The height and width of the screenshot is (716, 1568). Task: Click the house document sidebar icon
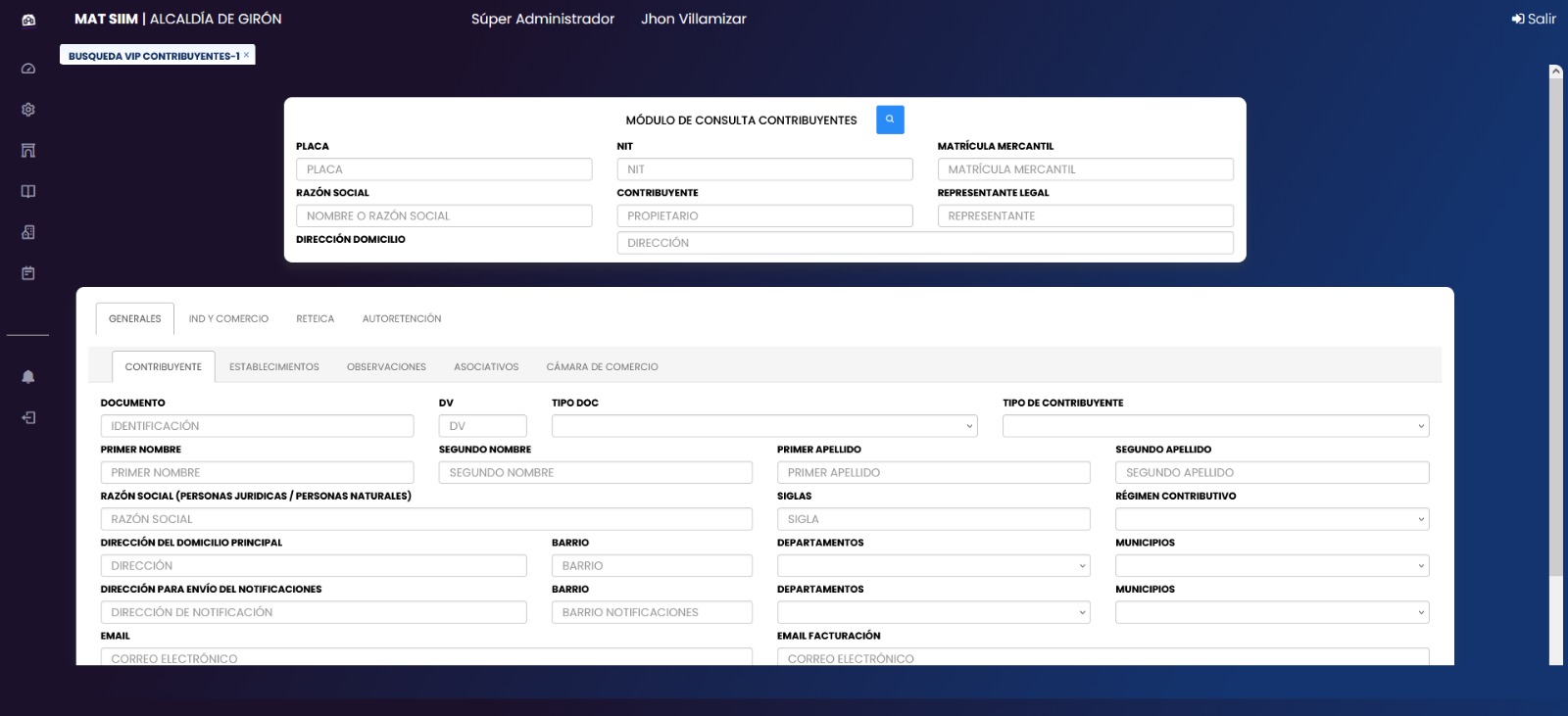click(x=28, y=232)
